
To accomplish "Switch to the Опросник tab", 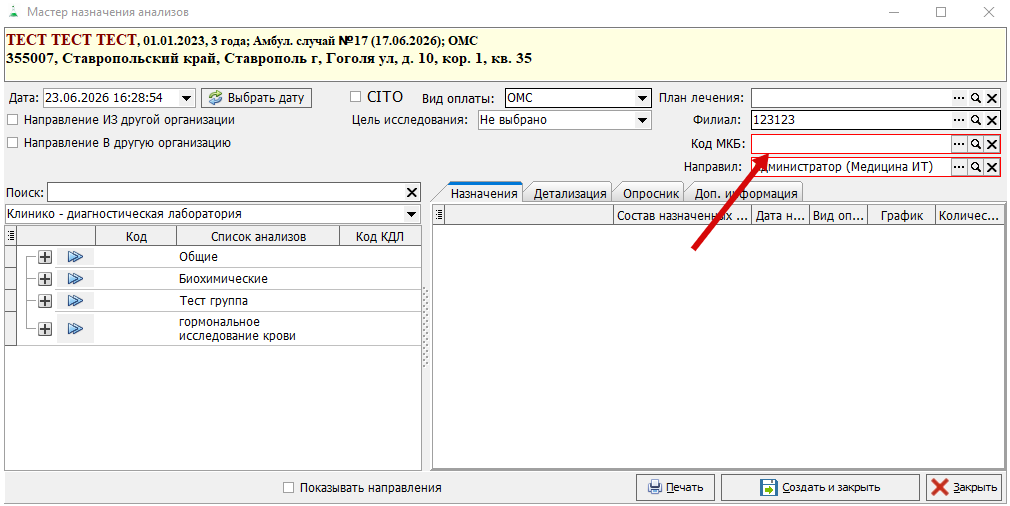I will pos(651,193).
